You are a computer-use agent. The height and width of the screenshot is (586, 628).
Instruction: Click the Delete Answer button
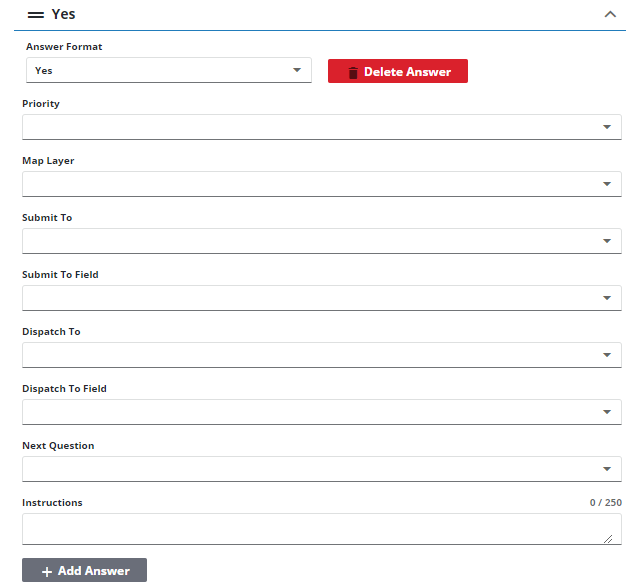398,72
